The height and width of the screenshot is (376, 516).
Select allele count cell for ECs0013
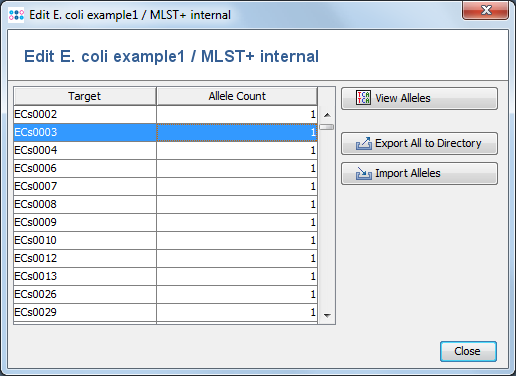(x=237, y=276)
